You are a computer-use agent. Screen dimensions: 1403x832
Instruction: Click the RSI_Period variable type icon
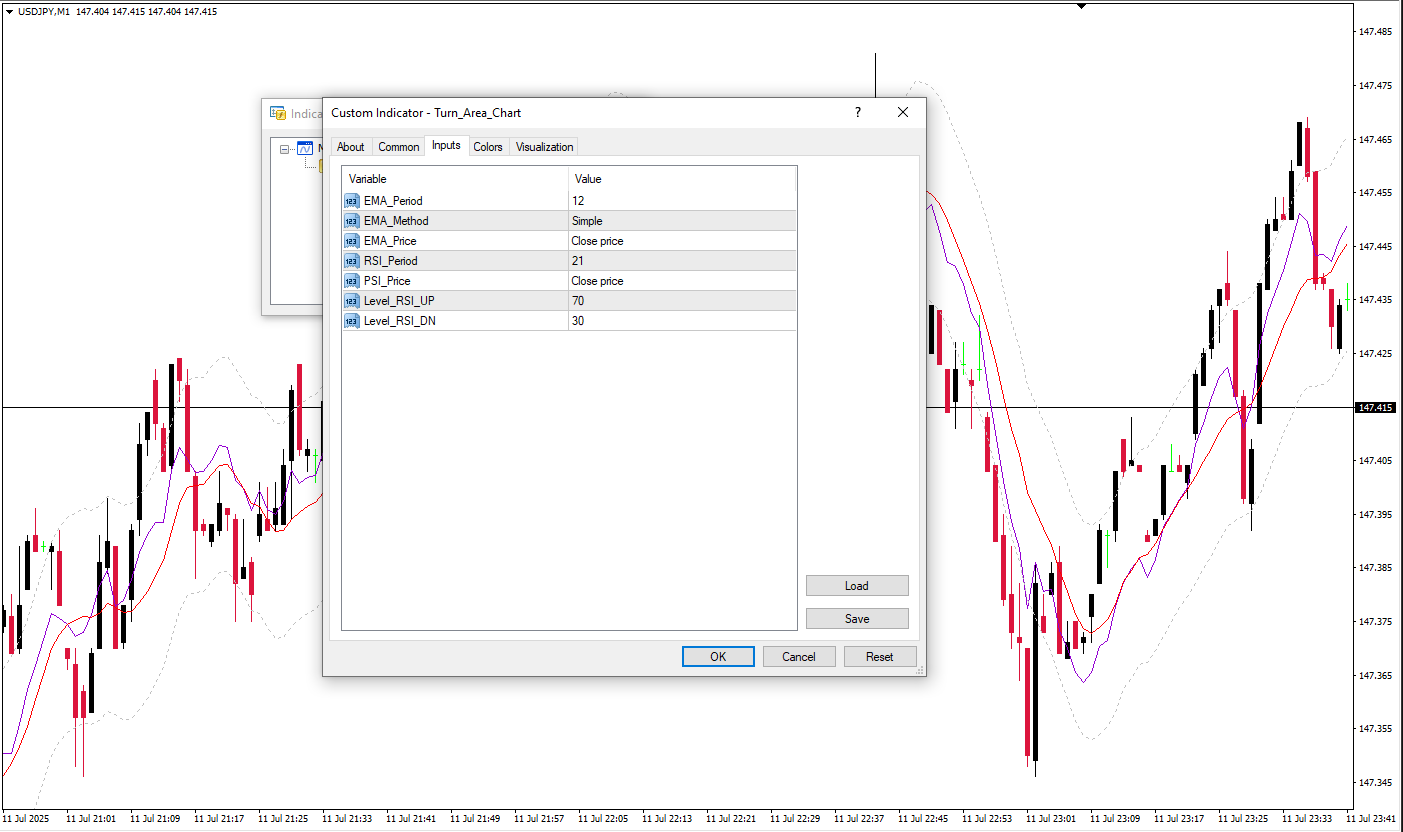coord(352,261)
